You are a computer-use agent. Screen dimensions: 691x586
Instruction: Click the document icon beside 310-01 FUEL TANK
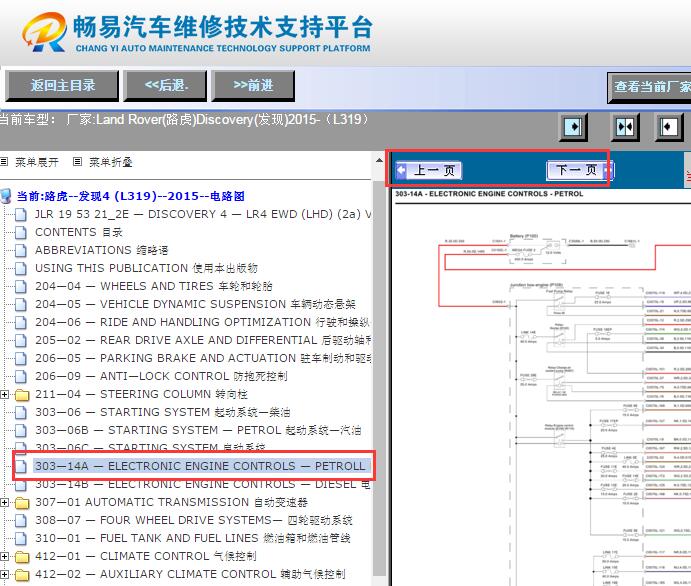[21, 538]
